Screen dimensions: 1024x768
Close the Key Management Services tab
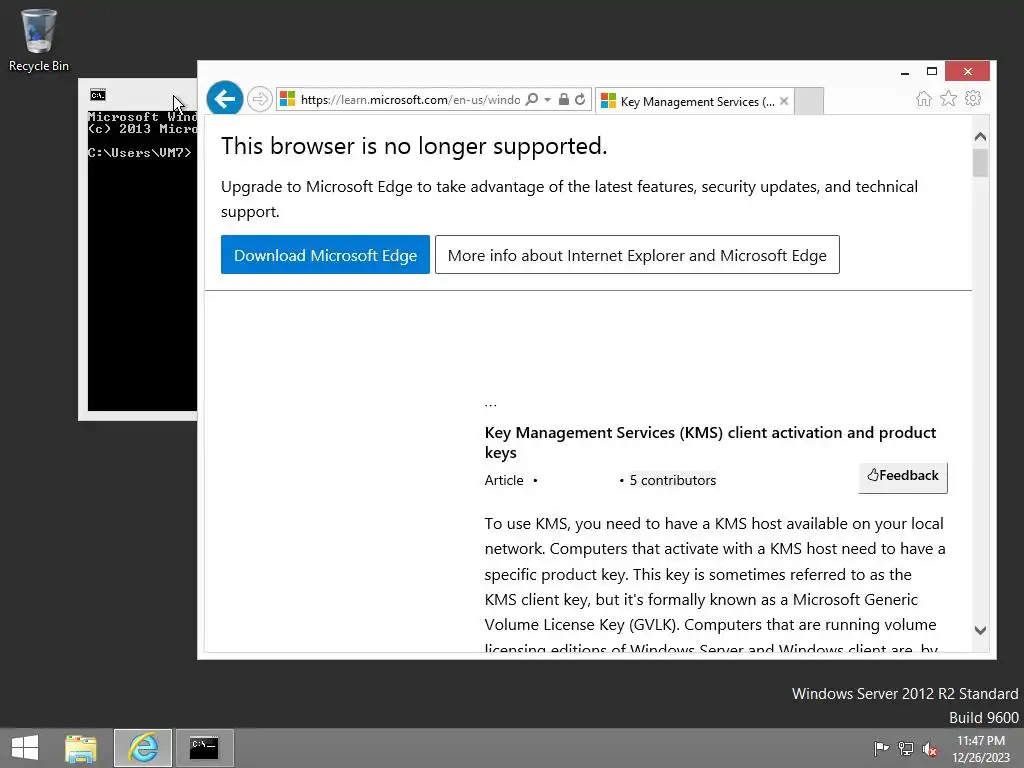[784, 101]
